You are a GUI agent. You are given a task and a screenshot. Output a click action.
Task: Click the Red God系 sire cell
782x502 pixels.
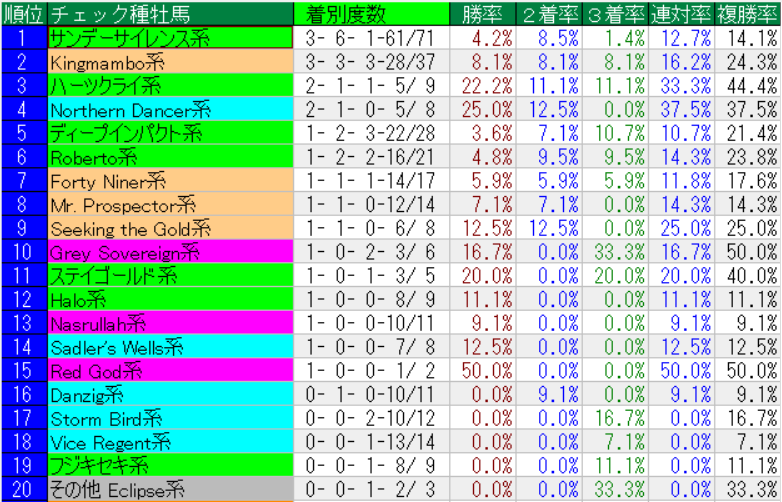(x=170, y=371)
